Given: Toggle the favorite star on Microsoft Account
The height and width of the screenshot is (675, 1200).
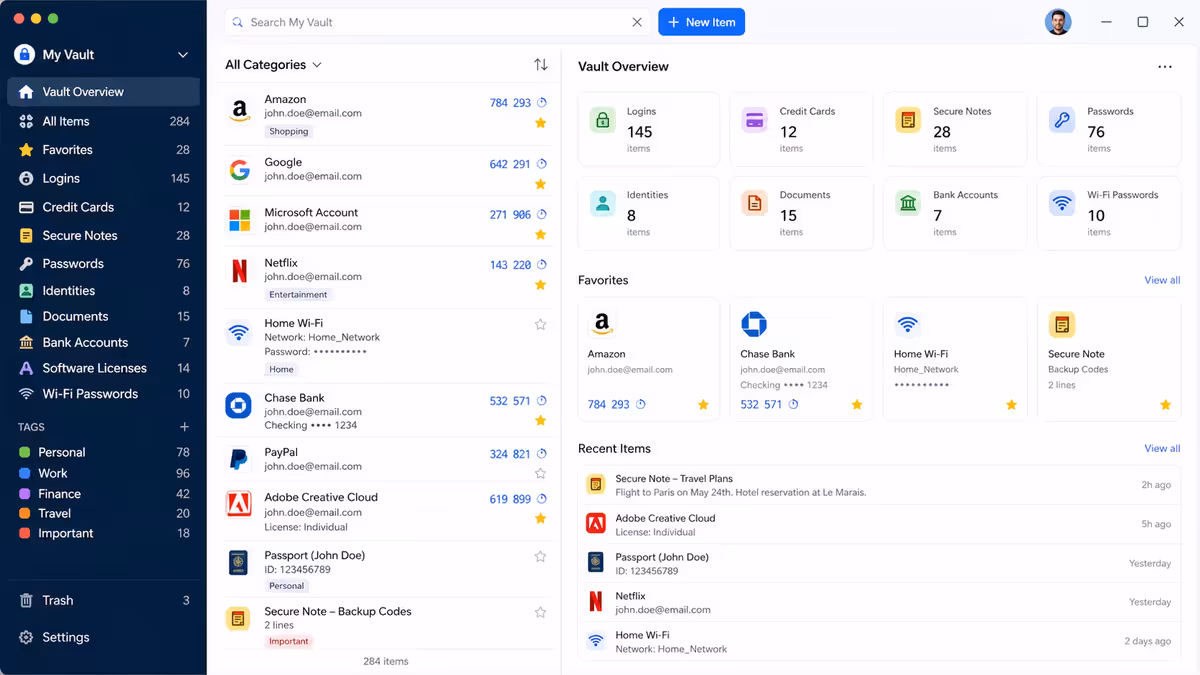Looking at the screenshot, I should click(541, 234).
